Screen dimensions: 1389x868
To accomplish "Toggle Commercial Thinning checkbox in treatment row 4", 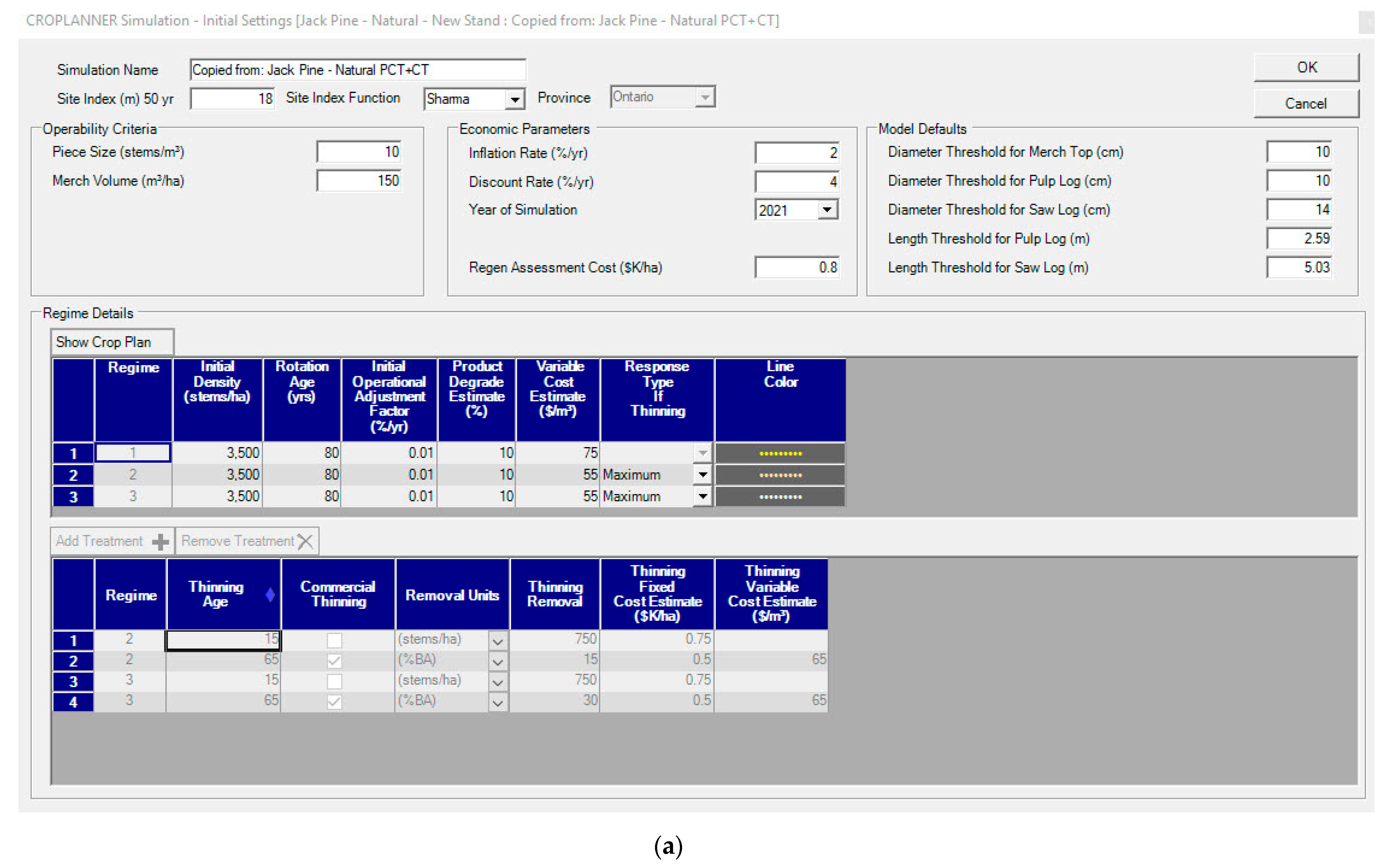I will tap(334, 701).
